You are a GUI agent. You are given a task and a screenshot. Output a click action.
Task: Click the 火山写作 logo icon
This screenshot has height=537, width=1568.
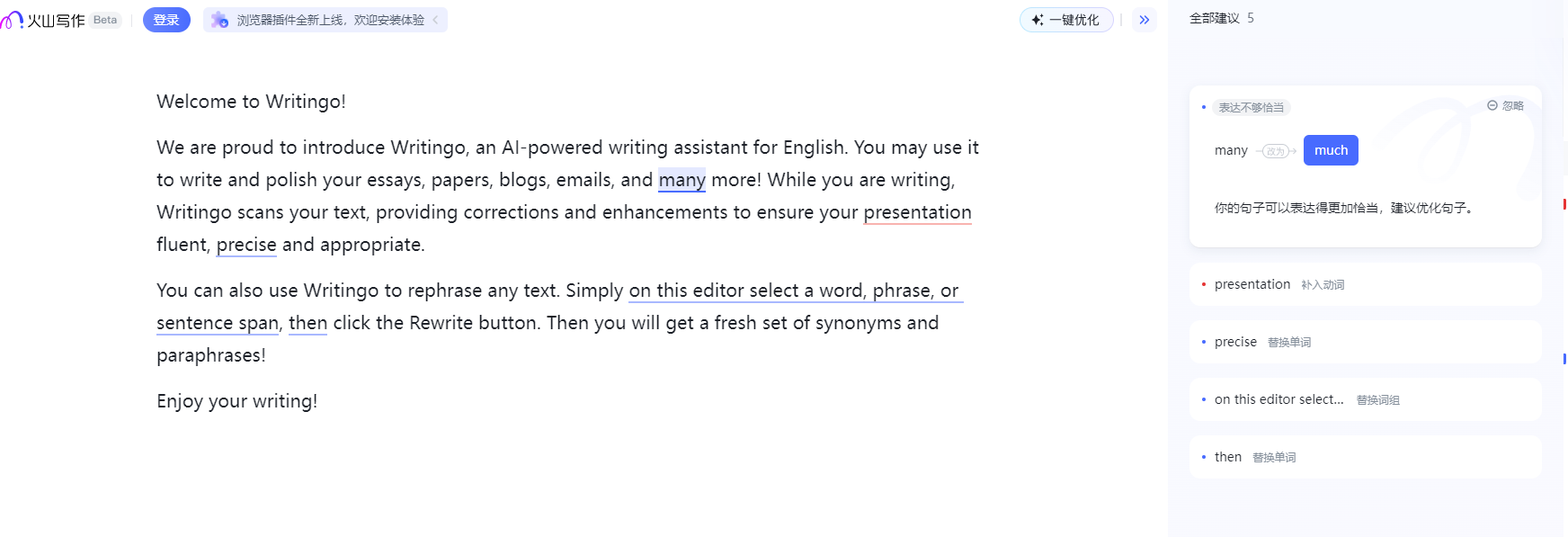click(x=13, y=20)
